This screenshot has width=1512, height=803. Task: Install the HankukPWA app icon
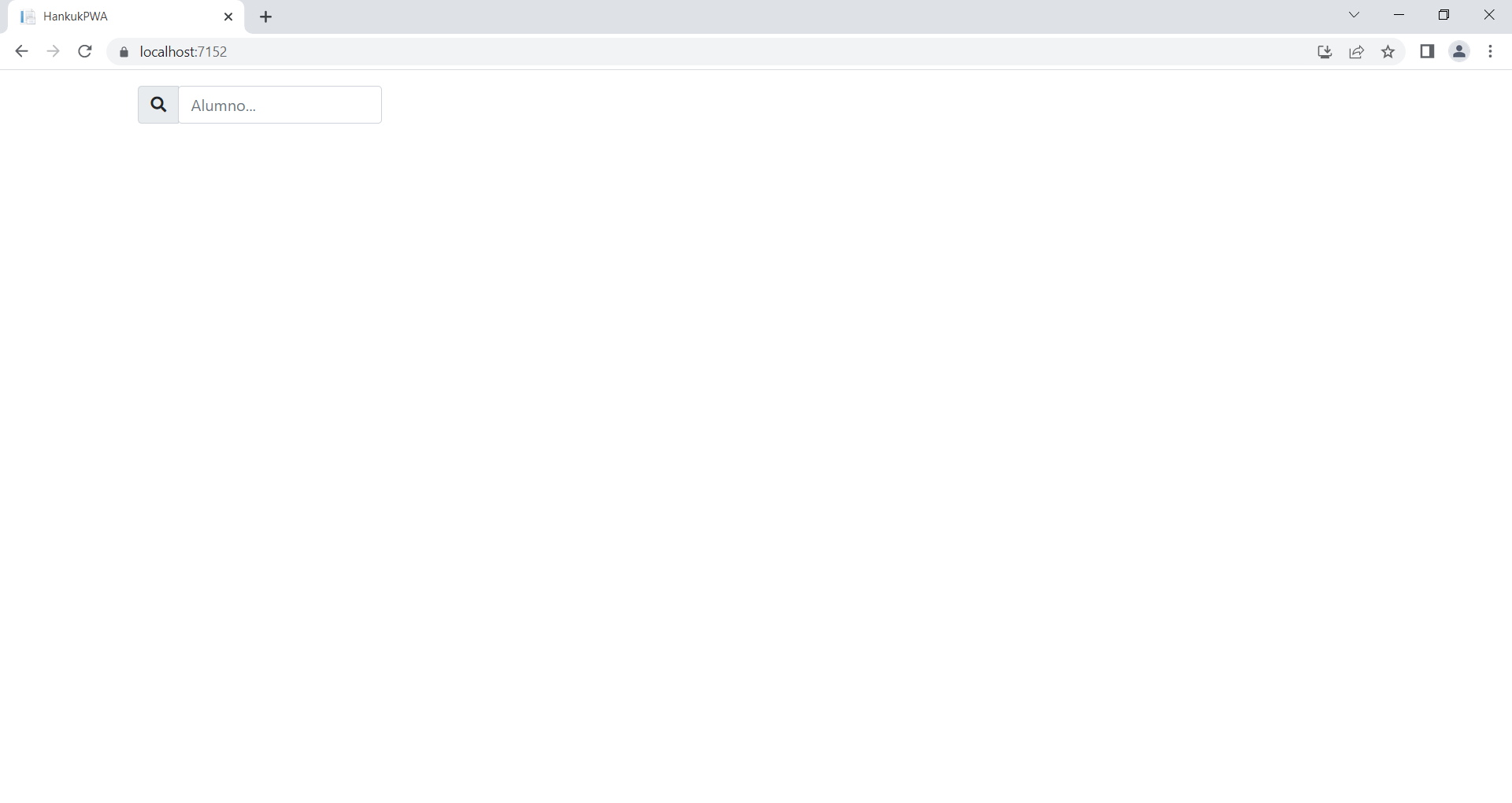click(1325, 52)
